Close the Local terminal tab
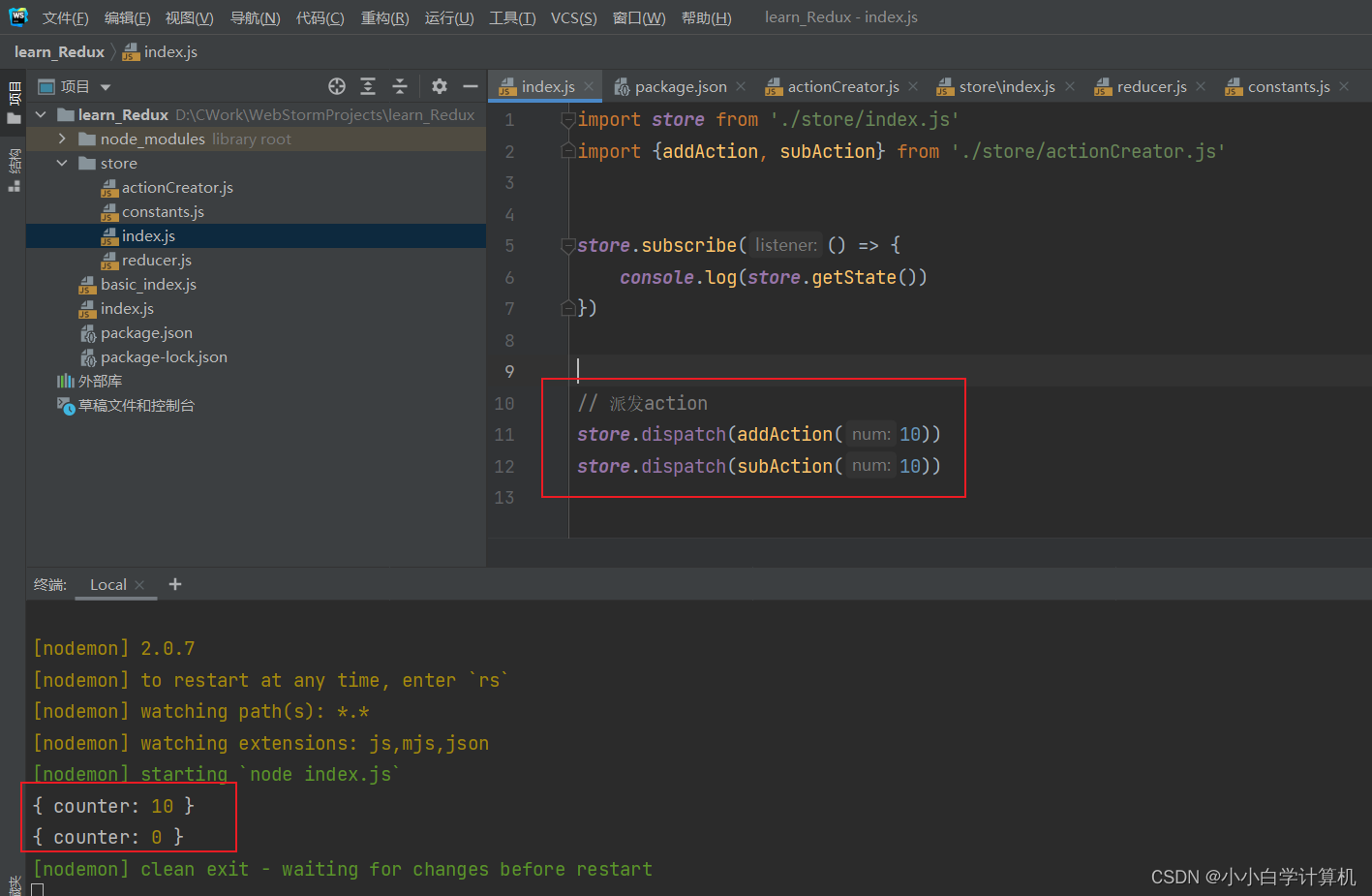 pos(139,584)
